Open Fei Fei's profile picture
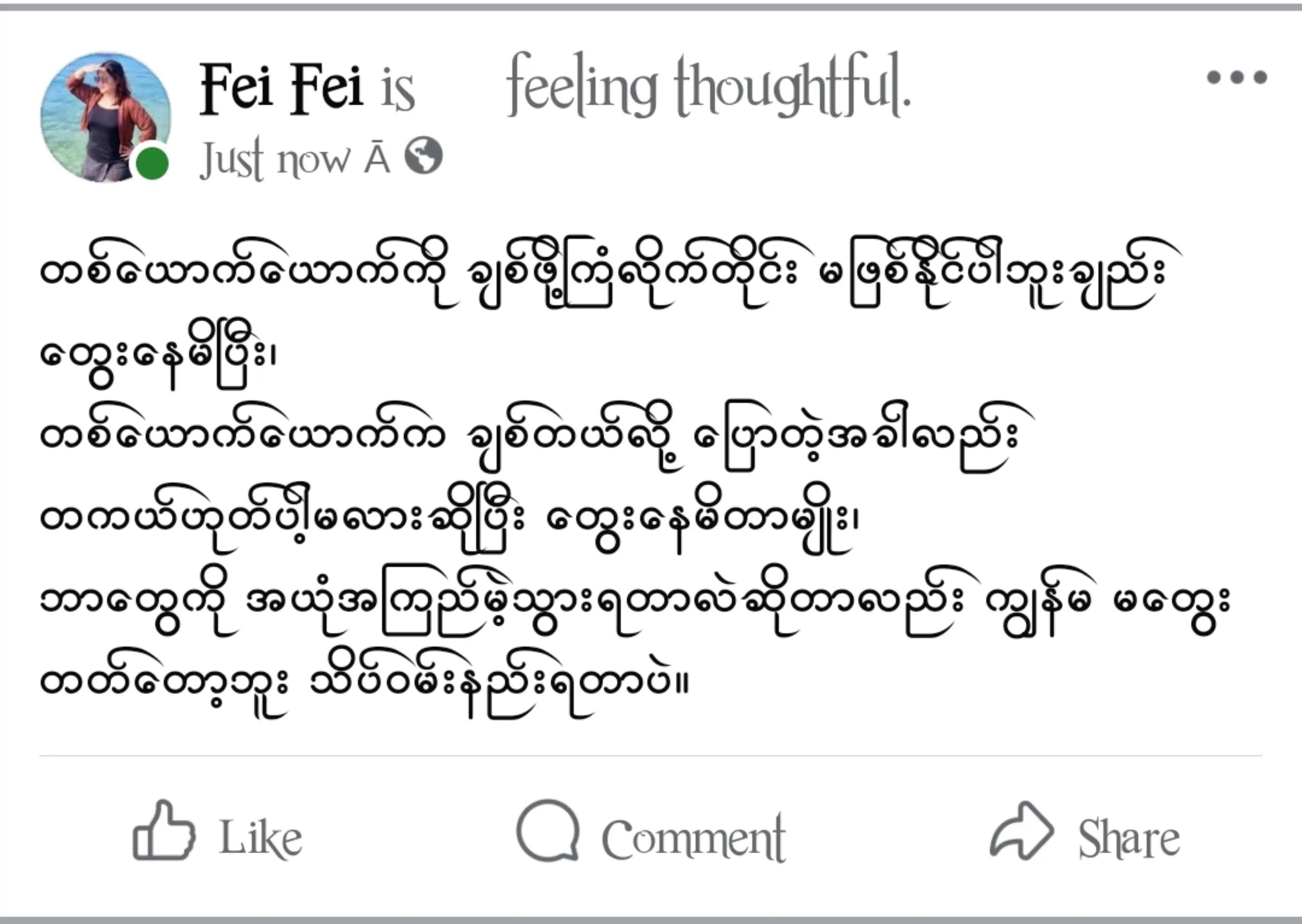Image resolution: width=1302 pixels, height=924 pixels. 106,117
